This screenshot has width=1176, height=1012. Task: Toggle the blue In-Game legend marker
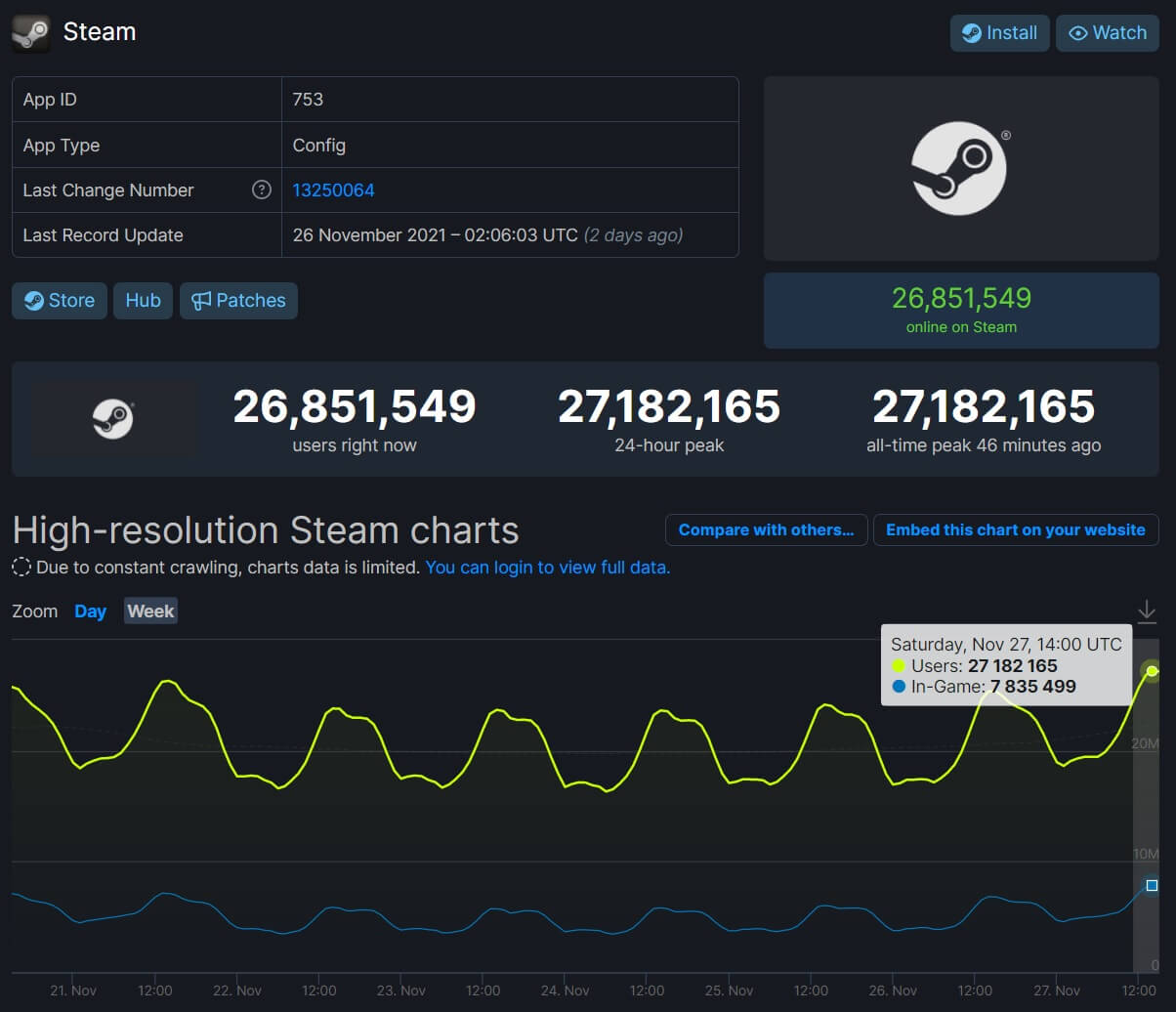[898, 687]
